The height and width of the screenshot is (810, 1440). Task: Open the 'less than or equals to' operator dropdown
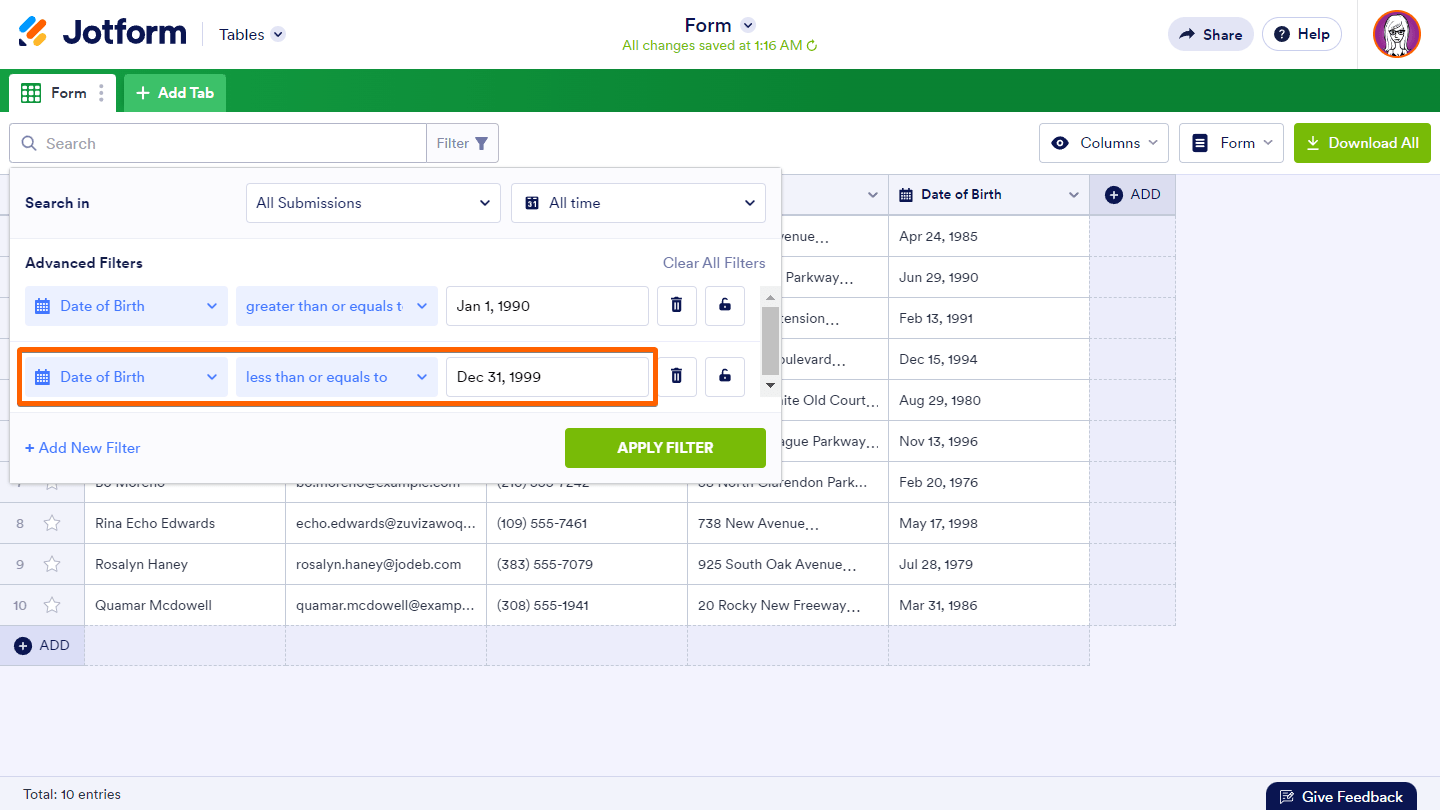(337, 377)
